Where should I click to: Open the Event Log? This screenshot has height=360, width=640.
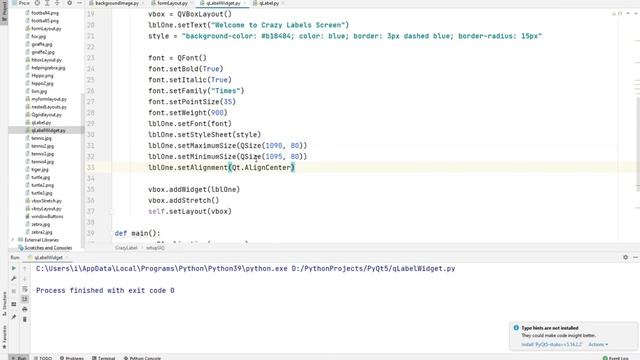[x=616, y=358]
